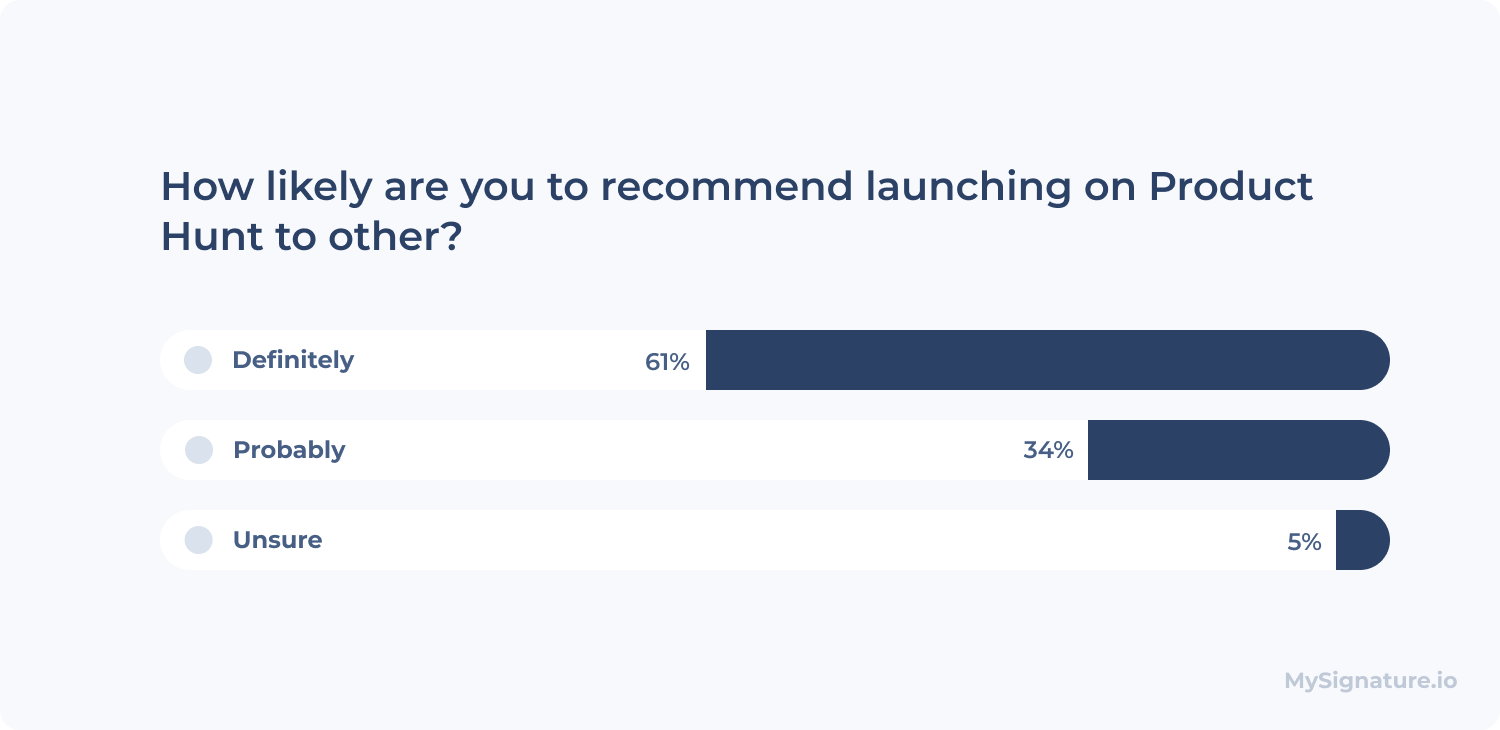Select the Probably radio circle
This screenshot has width=1500, height=730.
tap(199, 450)
